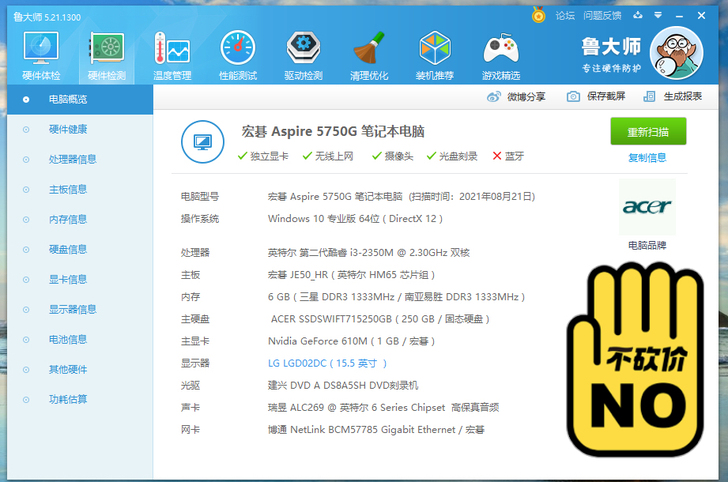Viewport: 728px width, 482px height.
Task: Open 驱动检测 driver detection
Action: click(303, 55)
